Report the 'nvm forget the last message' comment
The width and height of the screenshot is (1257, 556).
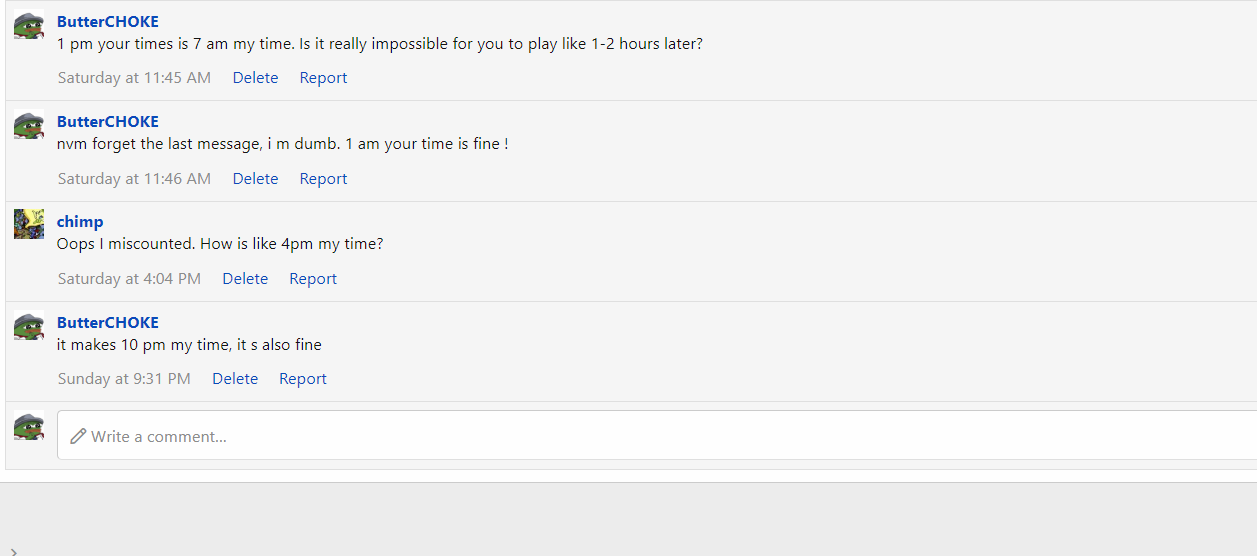click(323, 179)
